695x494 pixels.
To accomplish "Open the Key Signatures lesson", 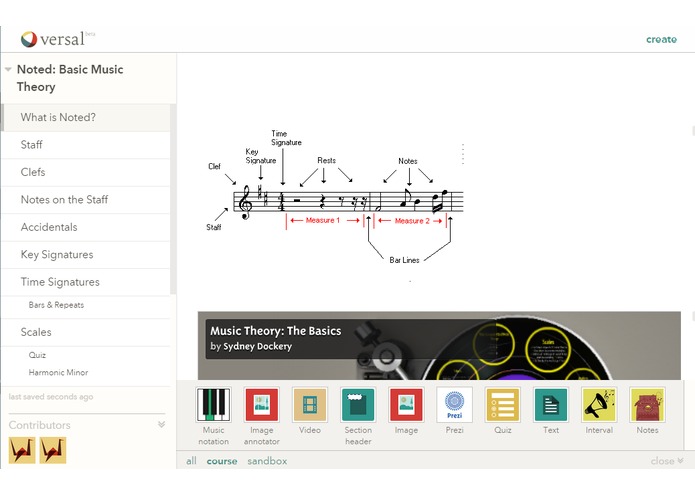I will [86, 255].
